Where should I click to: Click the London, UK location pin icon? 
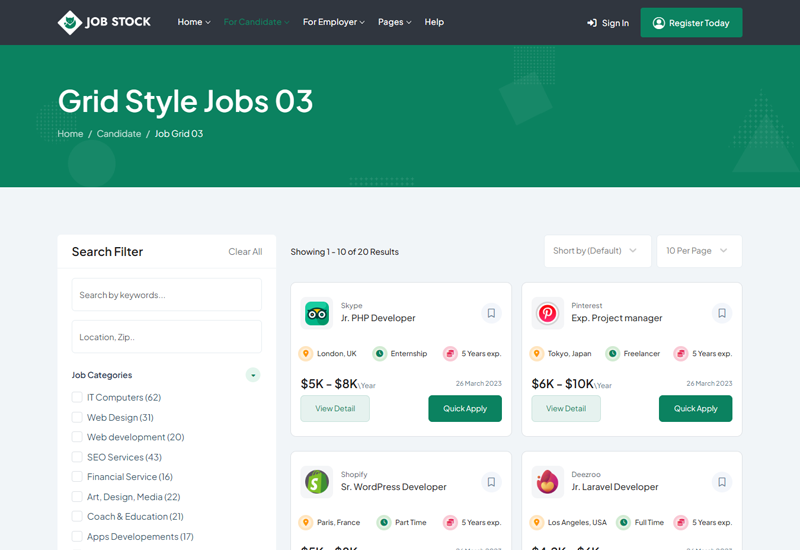pos(306,354)
